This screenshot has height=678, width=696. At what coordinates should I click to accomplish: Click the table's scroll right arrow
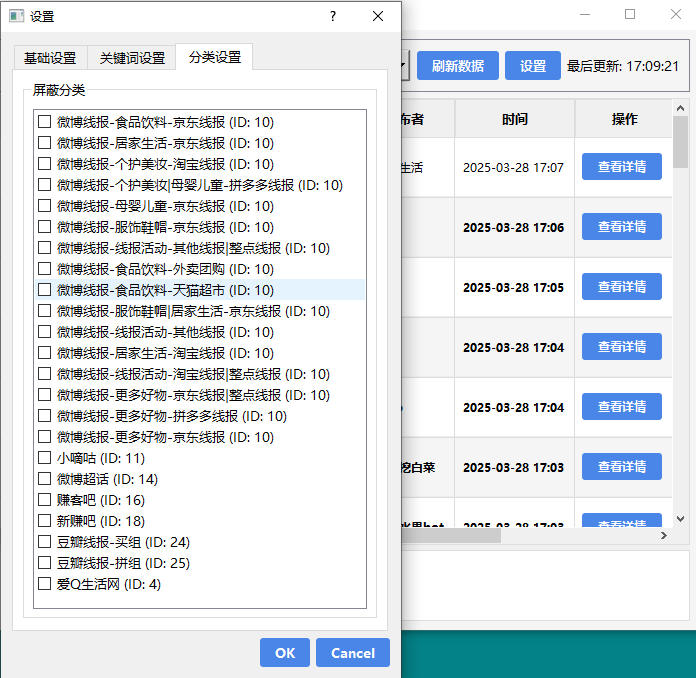664,535
